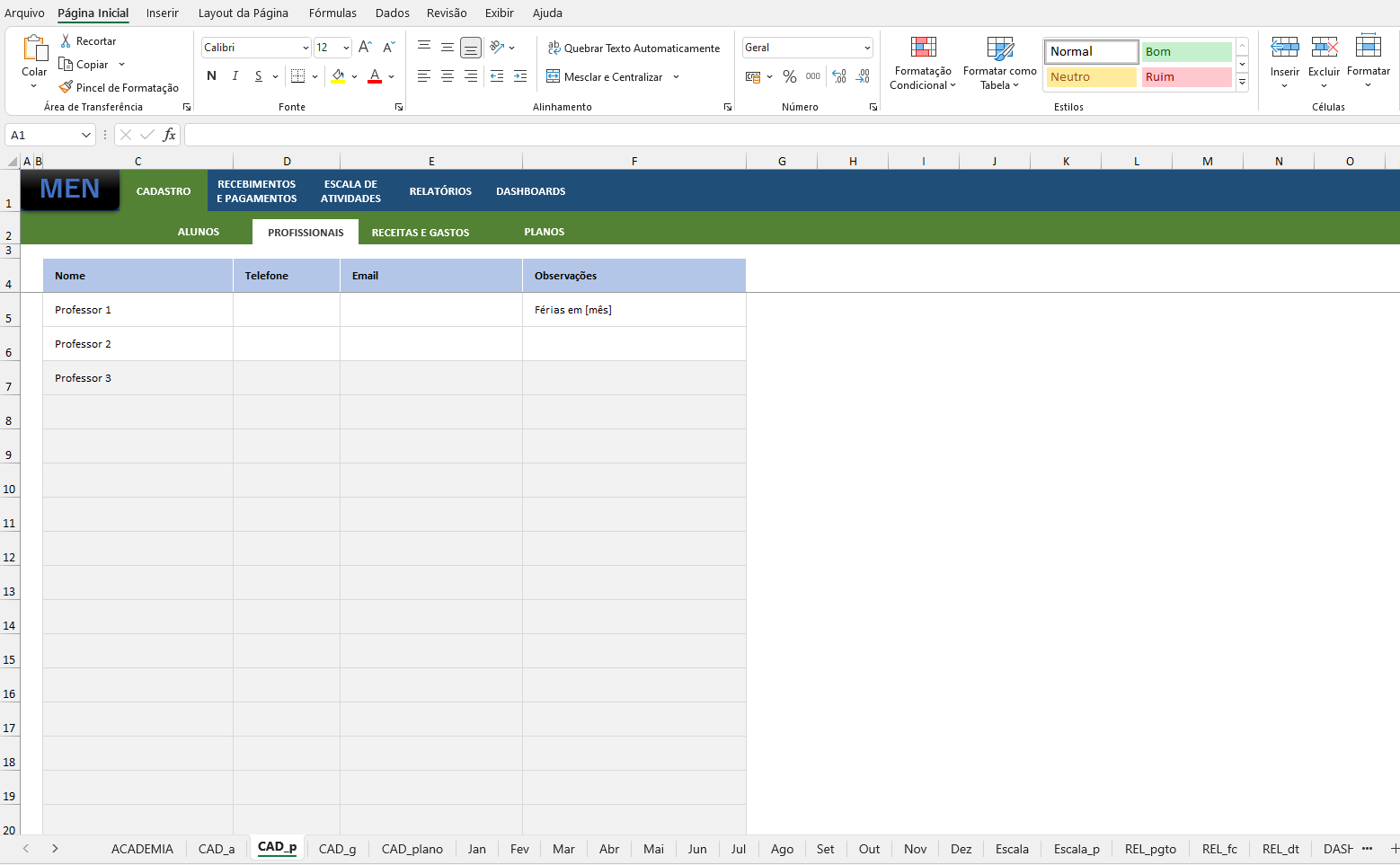Open the DASHBOARDS navigation button

tap(530, 191)
